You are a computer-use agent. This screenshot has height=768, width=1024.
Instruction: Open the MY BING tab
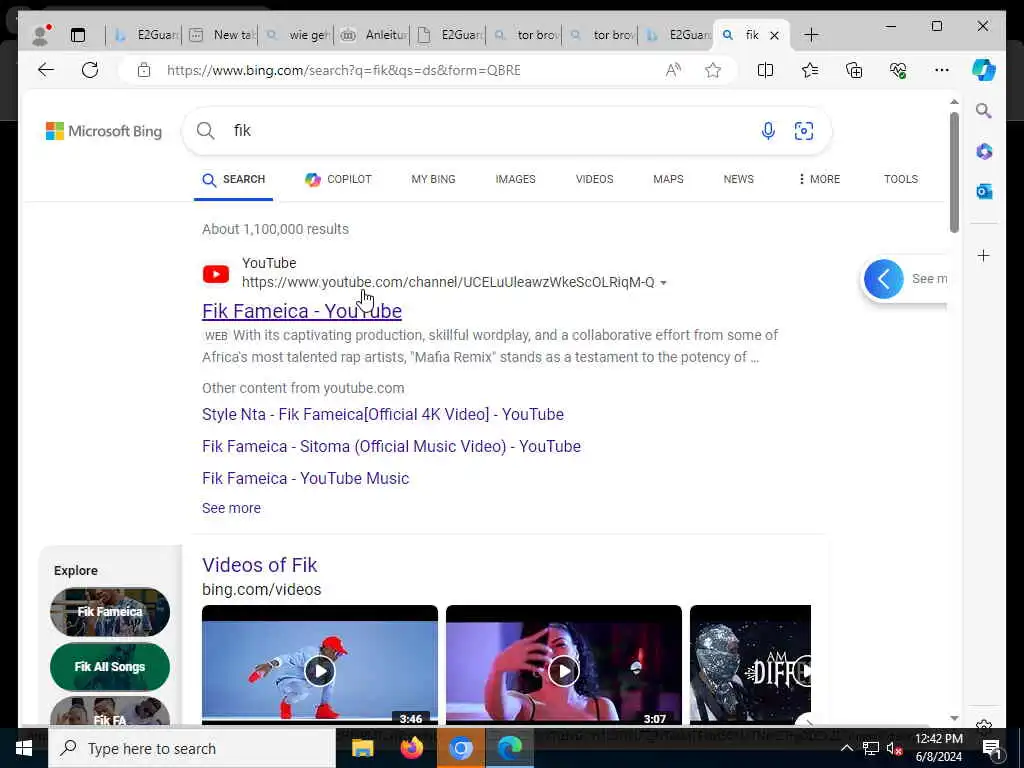coord(434,179)
